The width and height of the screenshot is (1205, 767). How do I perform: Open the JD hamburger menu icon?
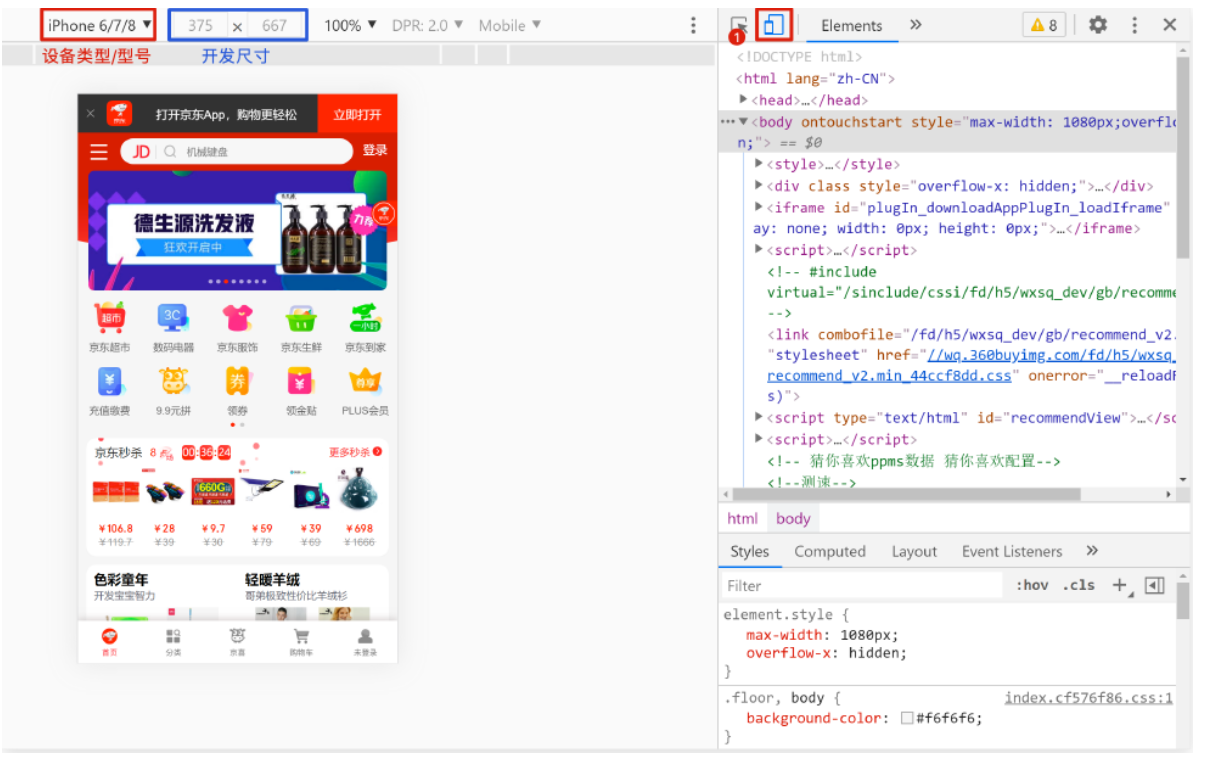click(99, 151)
